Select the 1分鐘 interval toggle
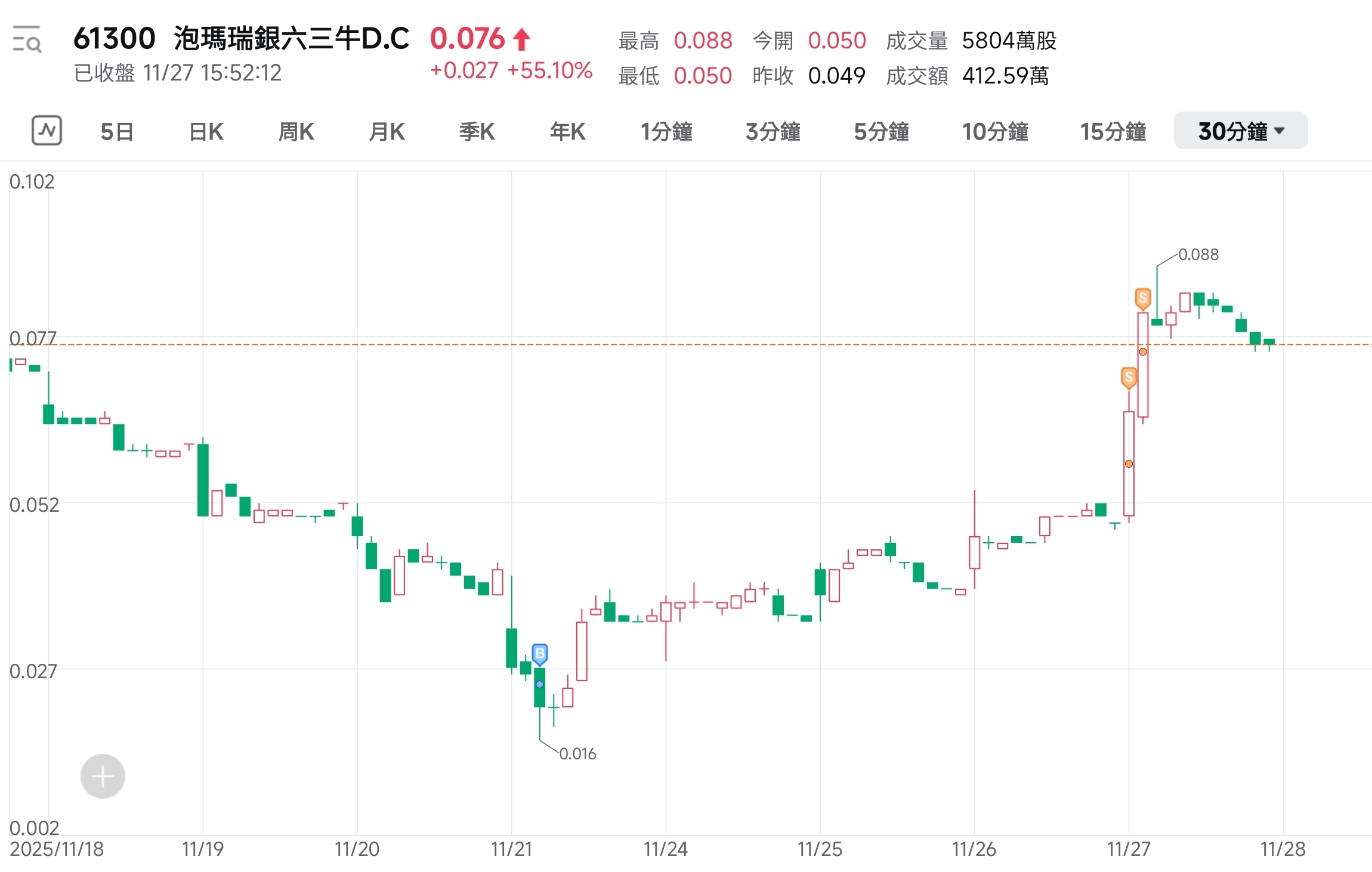Screen dimensions: 1372x872 click(666, 132)
